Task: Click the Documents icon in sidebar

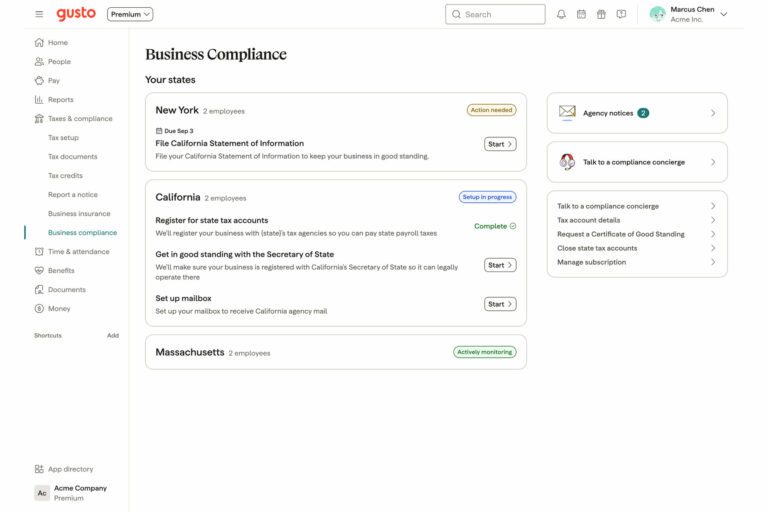Action: tap(39, 290)
